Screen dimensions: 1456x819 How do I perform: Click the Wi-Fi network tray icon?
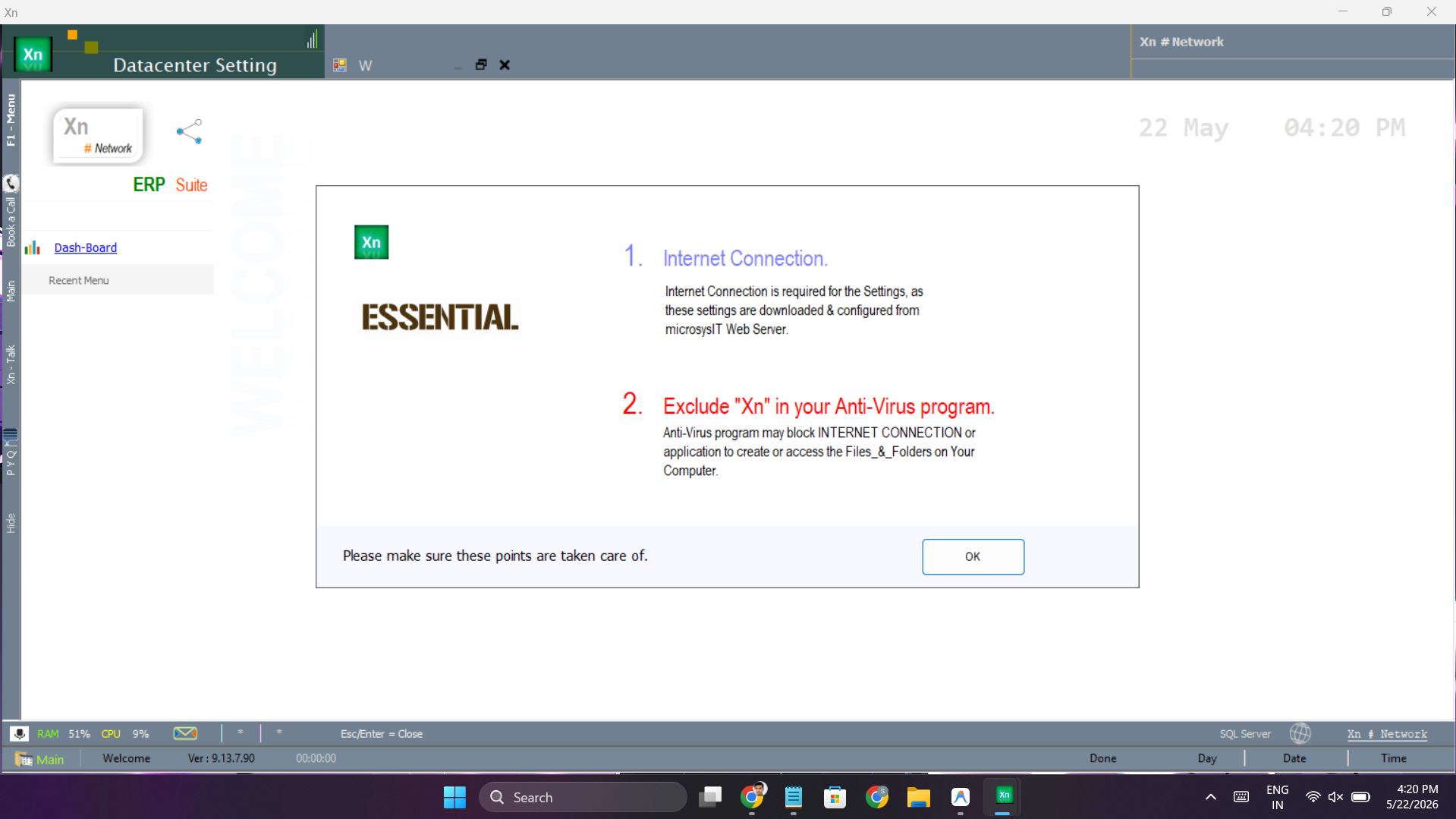point(1313,797)
